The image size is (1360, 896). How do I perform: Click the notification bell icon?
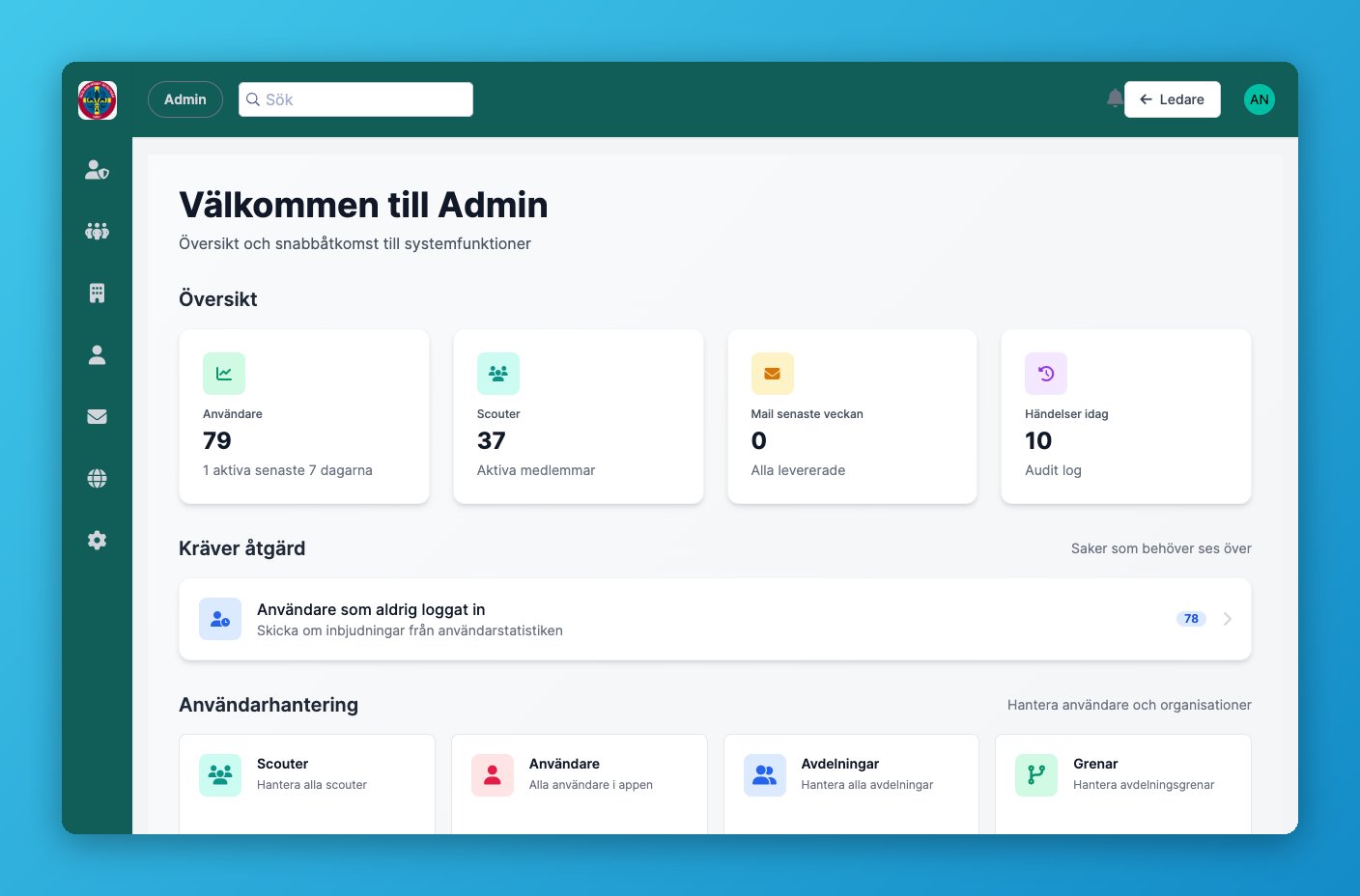coord(1115,98)
